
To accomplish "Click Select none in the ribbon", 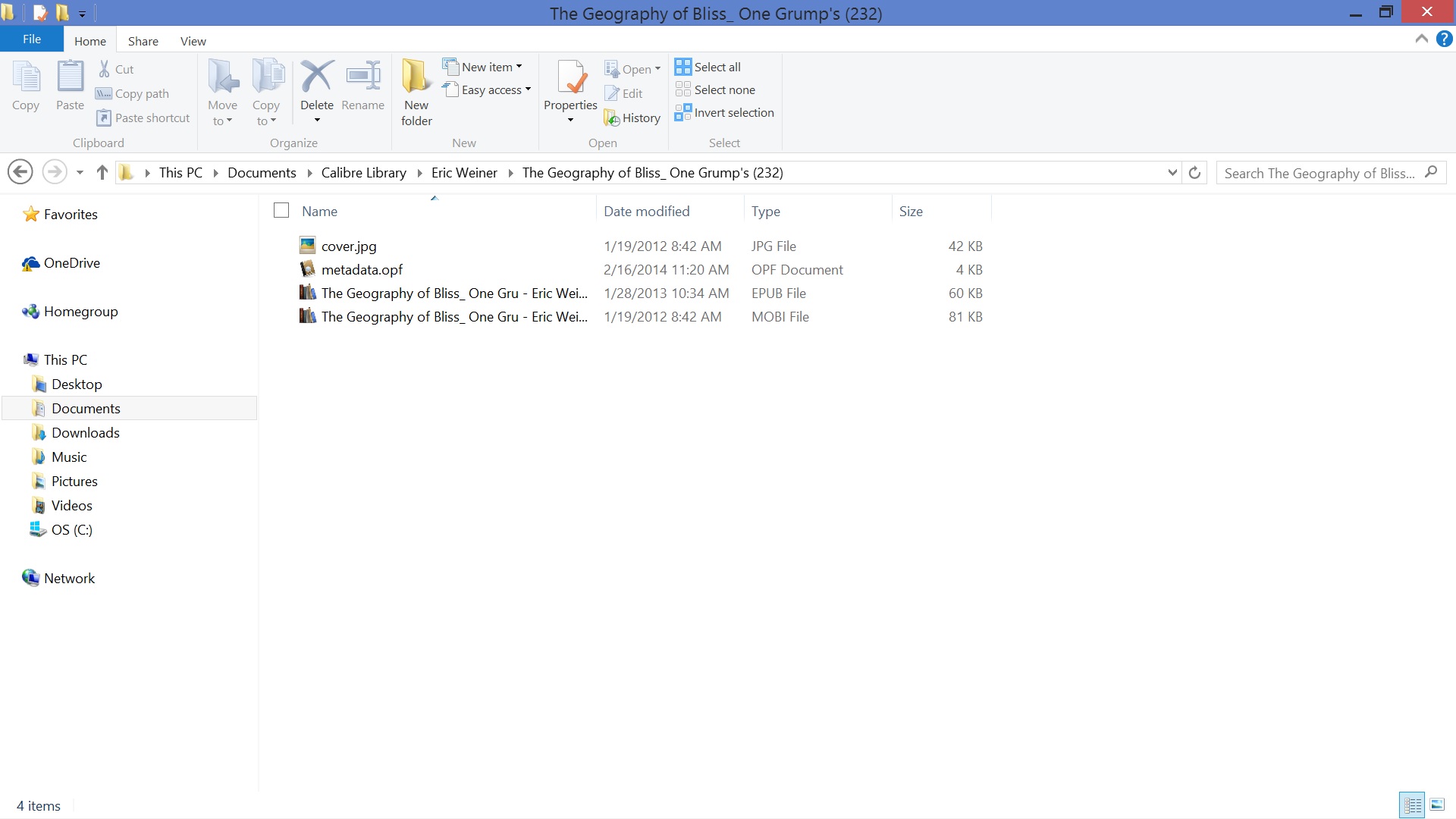I will pos(715,89).
